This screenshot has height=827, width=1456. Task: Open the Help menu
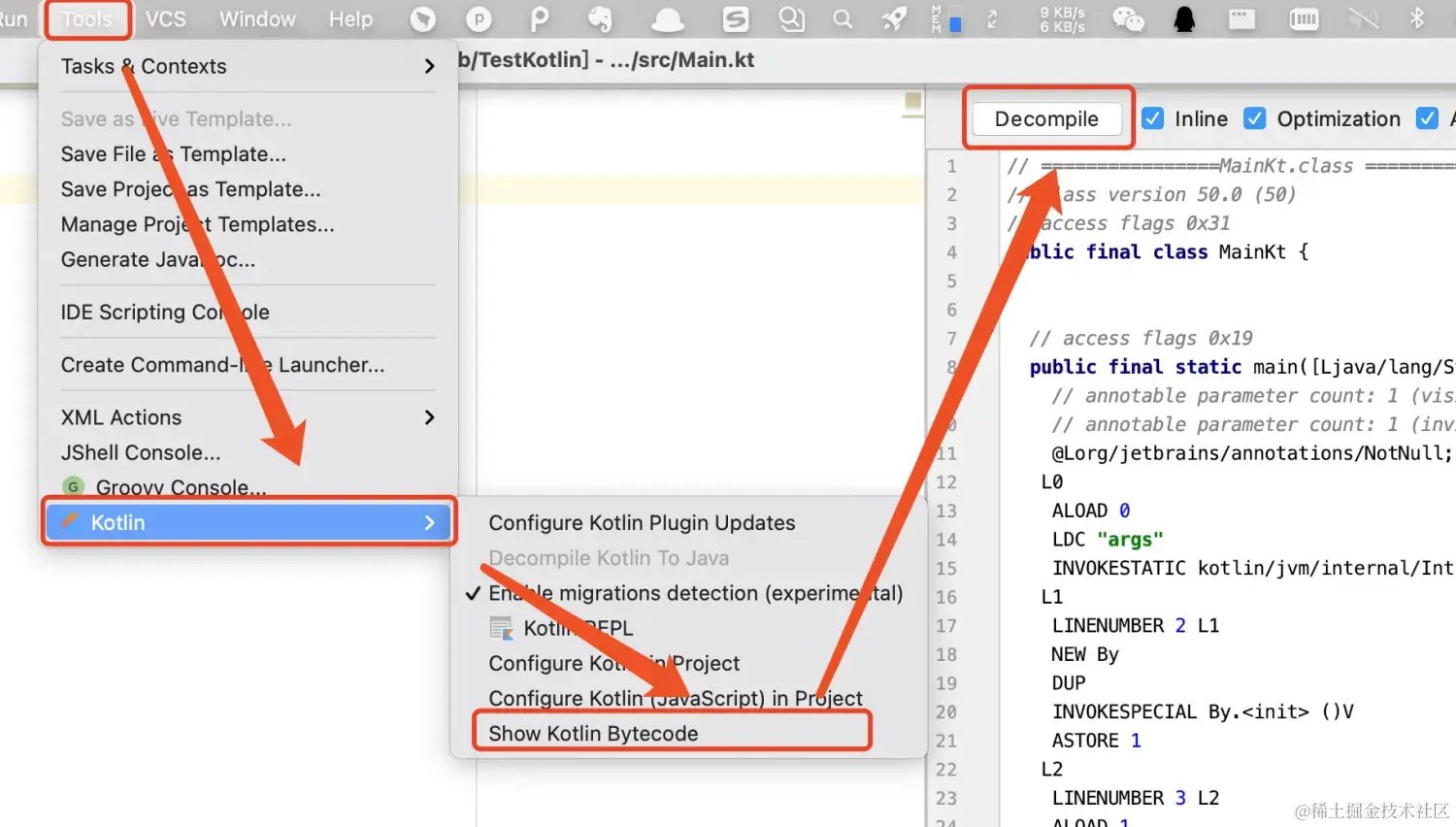pyautogui.click(x=350, y=19)
